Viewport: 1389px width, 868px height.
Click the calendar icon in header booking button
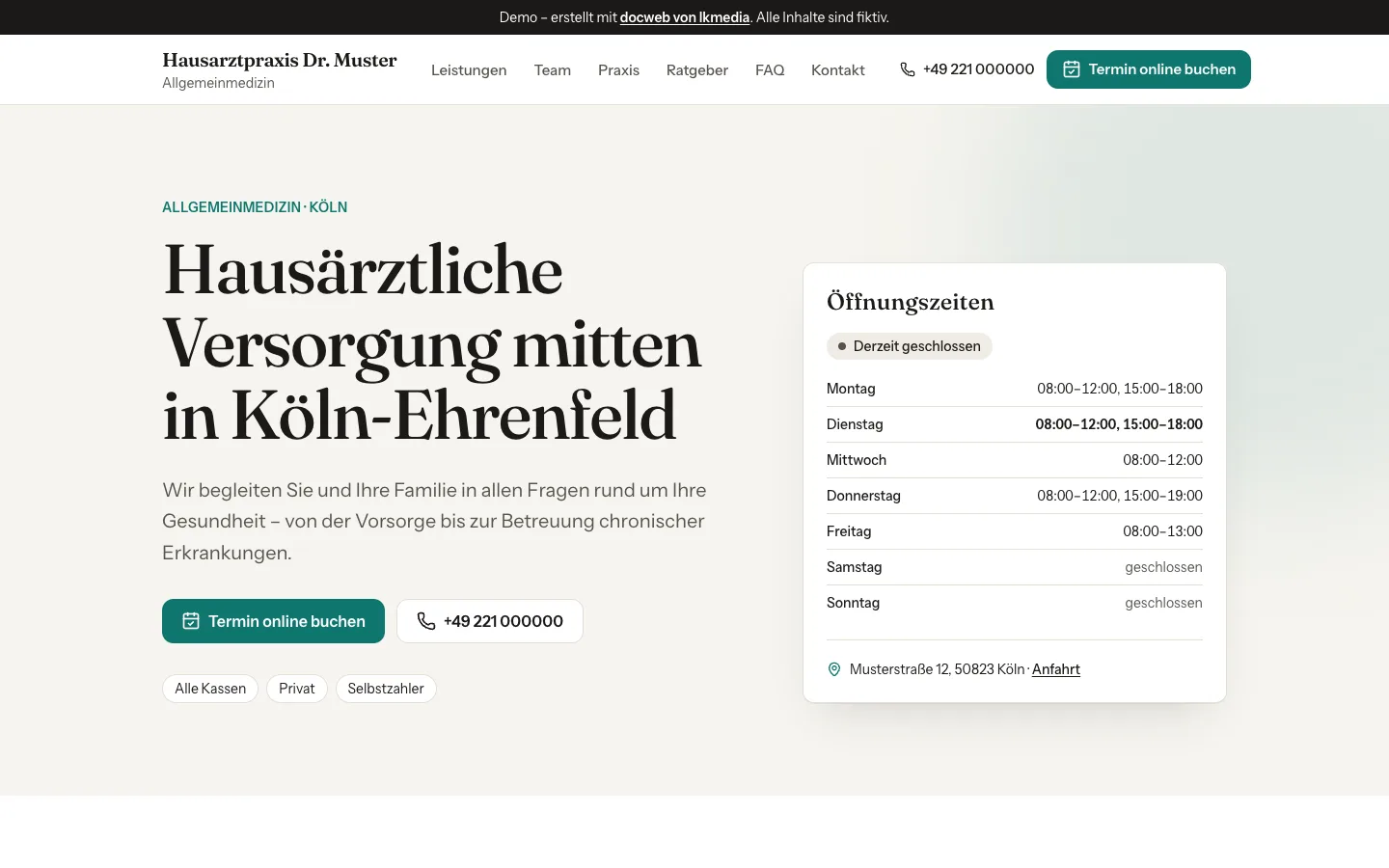click(x=1071, y=69)
